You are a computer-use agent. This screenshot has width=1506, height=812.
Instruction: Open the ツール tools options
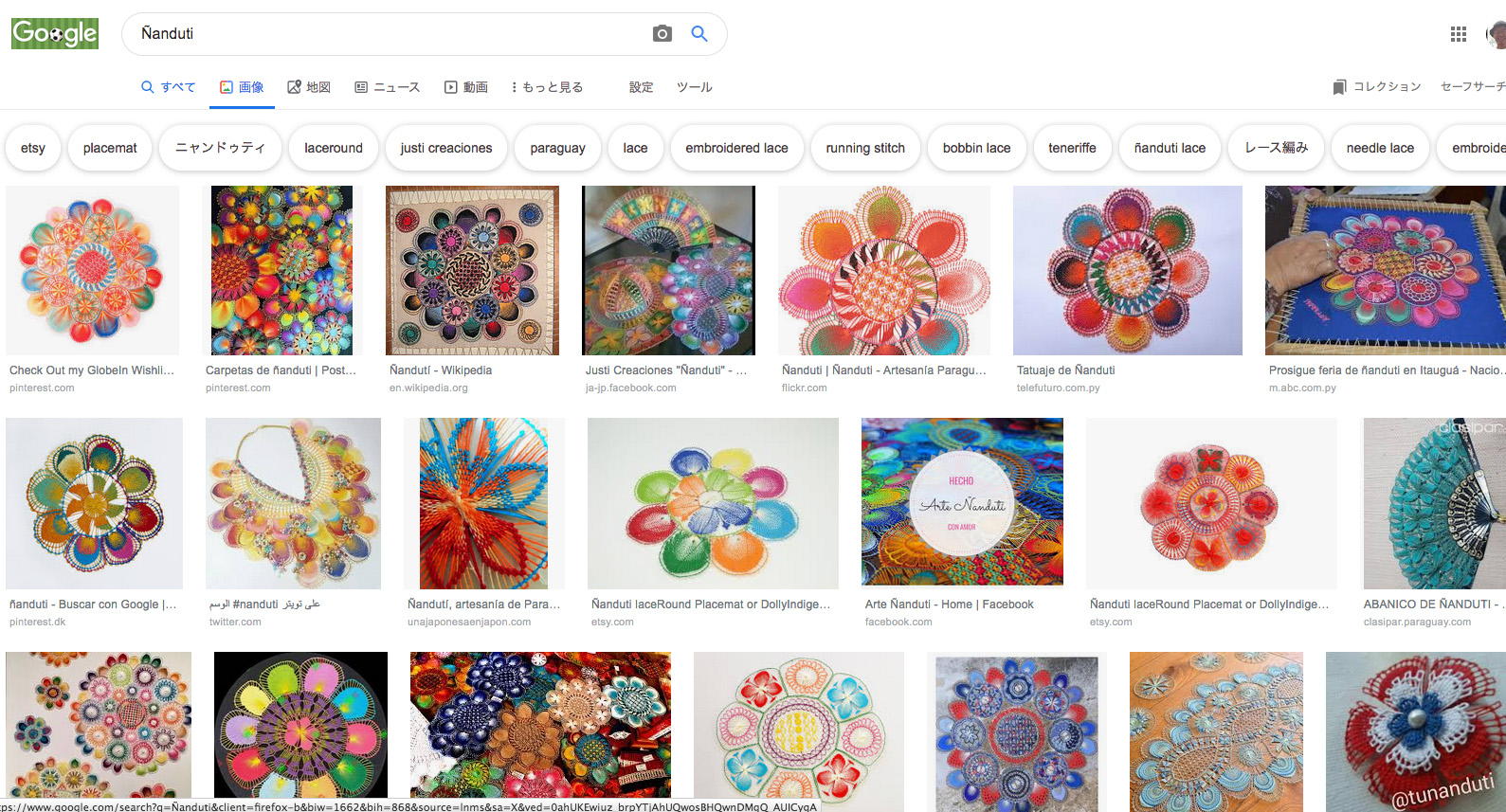tap(694, 87)
